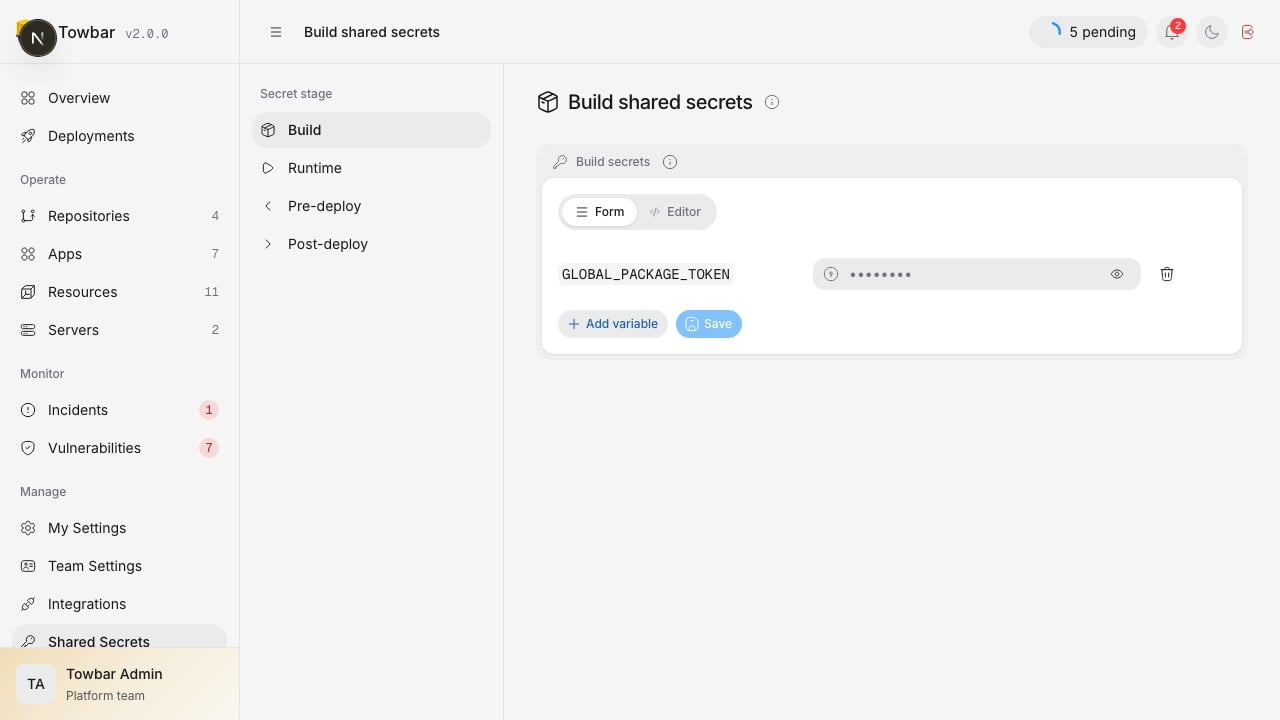Go to Integrations
This screenshot has width=1280, height=720.
point(119,604)
